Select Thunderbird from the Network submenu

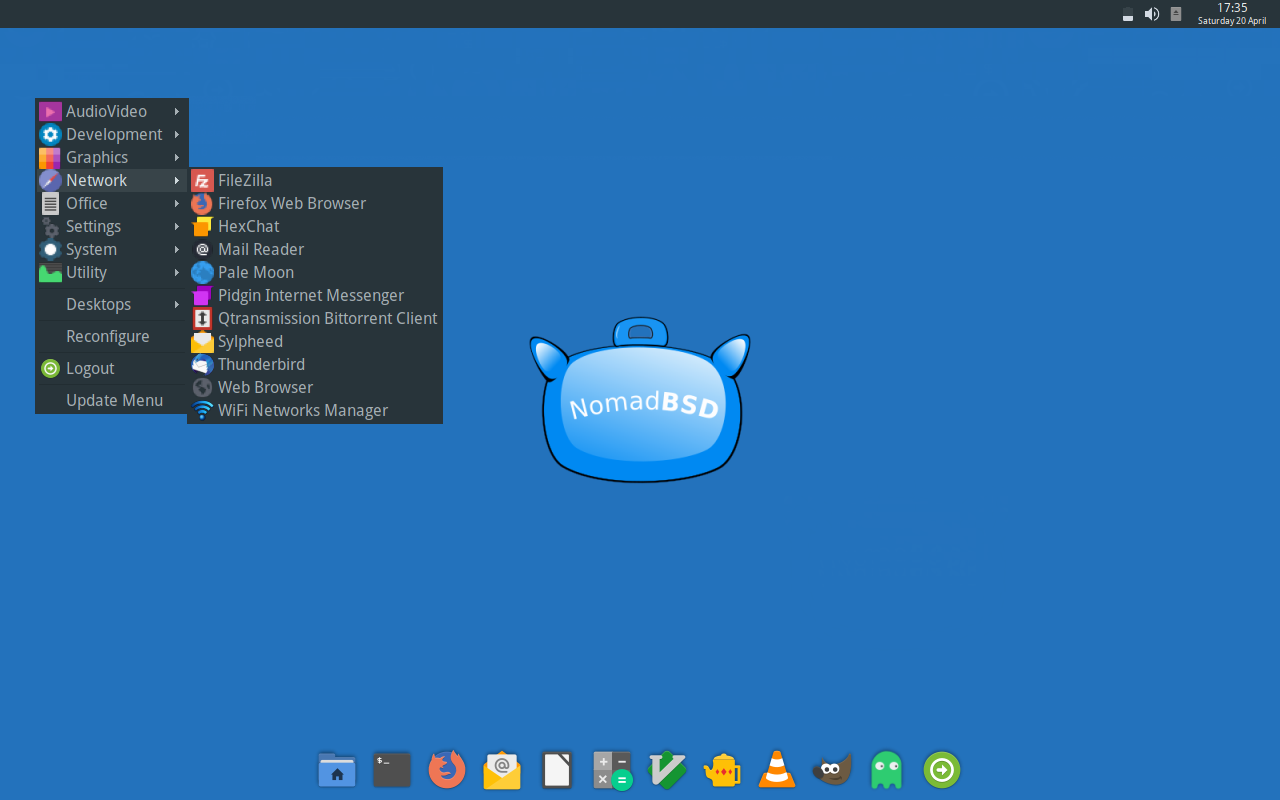click(x=261, y=364)
